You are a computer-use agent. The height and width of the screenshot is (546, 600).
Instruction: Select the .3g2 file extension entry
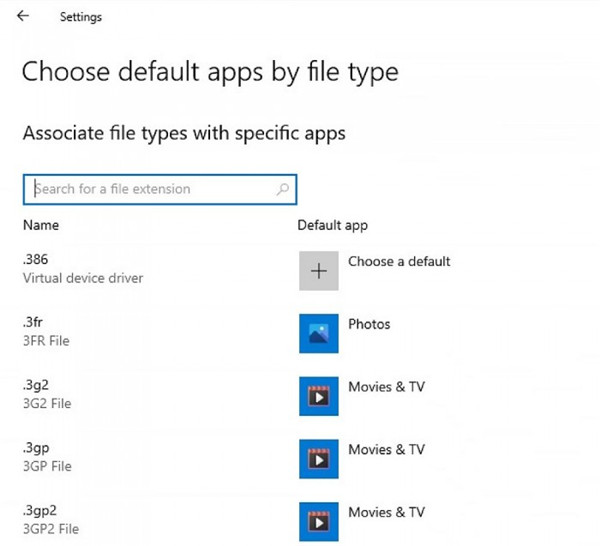click(x=35, y=385)
